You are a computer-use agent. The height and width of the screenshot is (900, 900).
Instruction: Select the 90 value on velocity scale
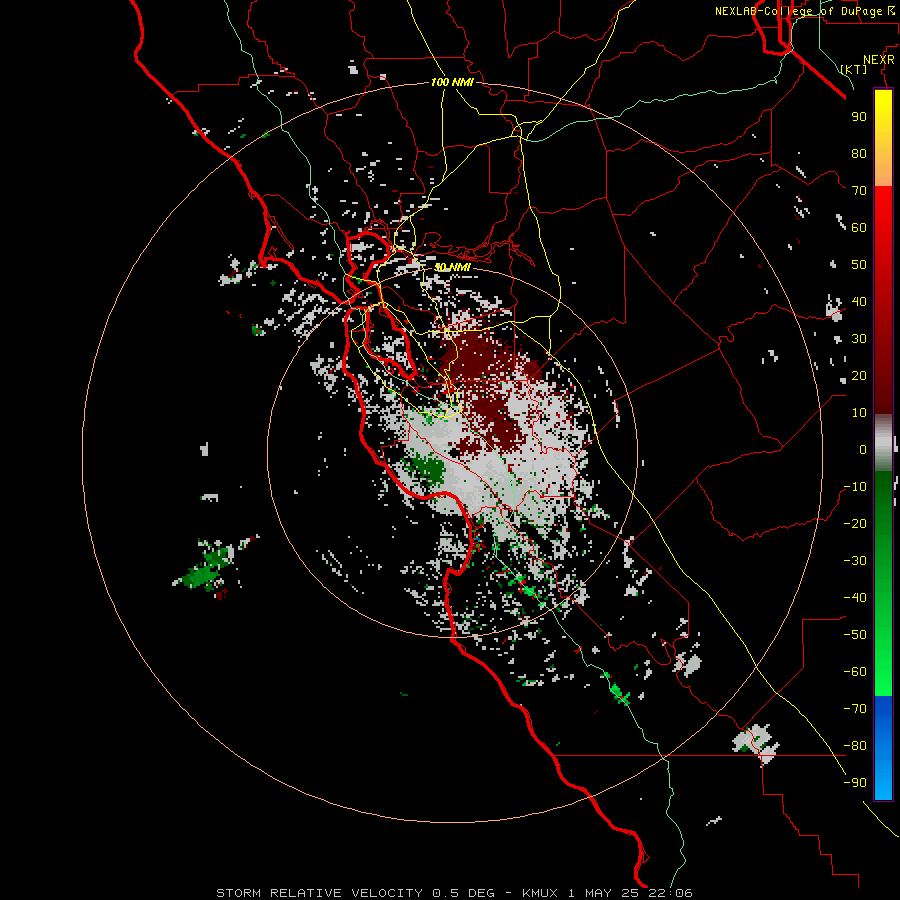(859, 117)
